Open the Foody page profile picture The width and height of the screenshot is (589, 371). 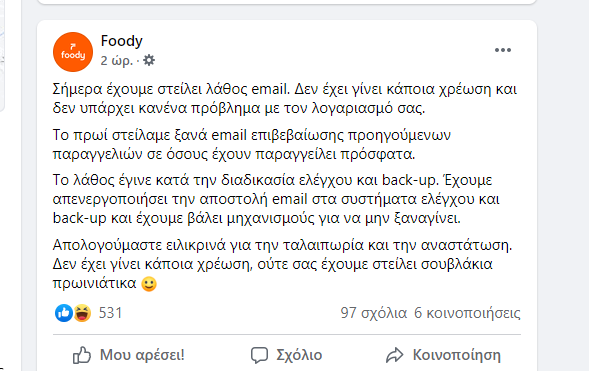pyautogui.click(x=73, y=52)
